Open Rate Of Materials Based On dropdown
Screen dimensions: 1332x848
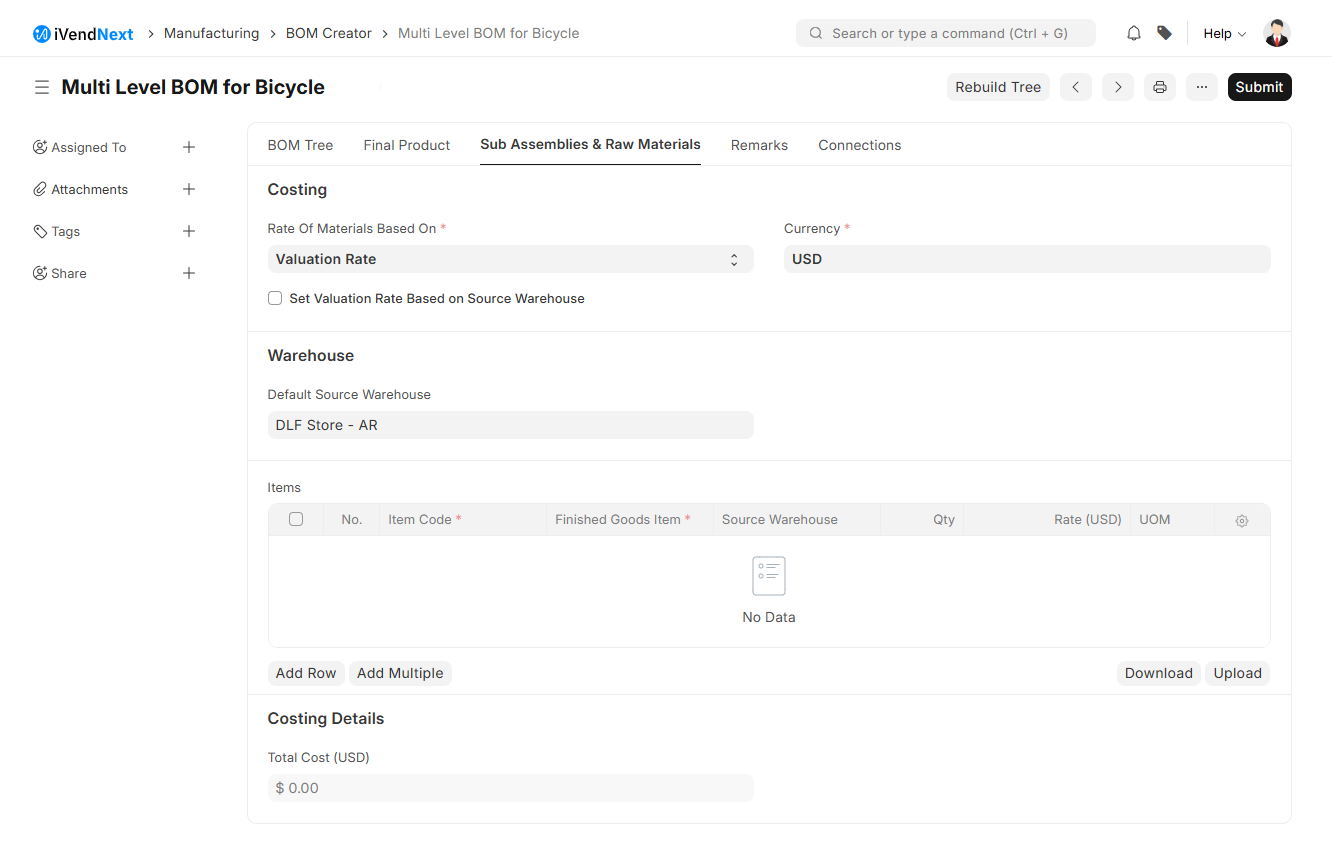click(x=510, y=259)
